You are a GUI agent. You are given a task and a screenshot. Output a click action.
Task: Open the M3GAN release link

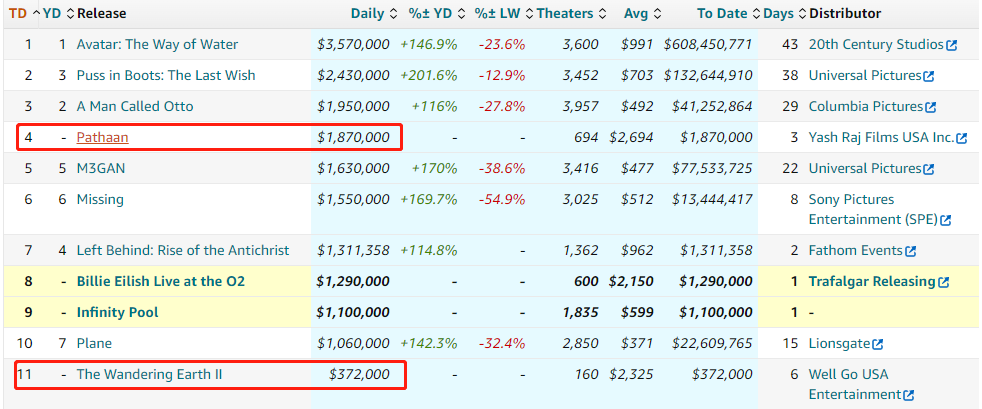click(x=100, y=168)
